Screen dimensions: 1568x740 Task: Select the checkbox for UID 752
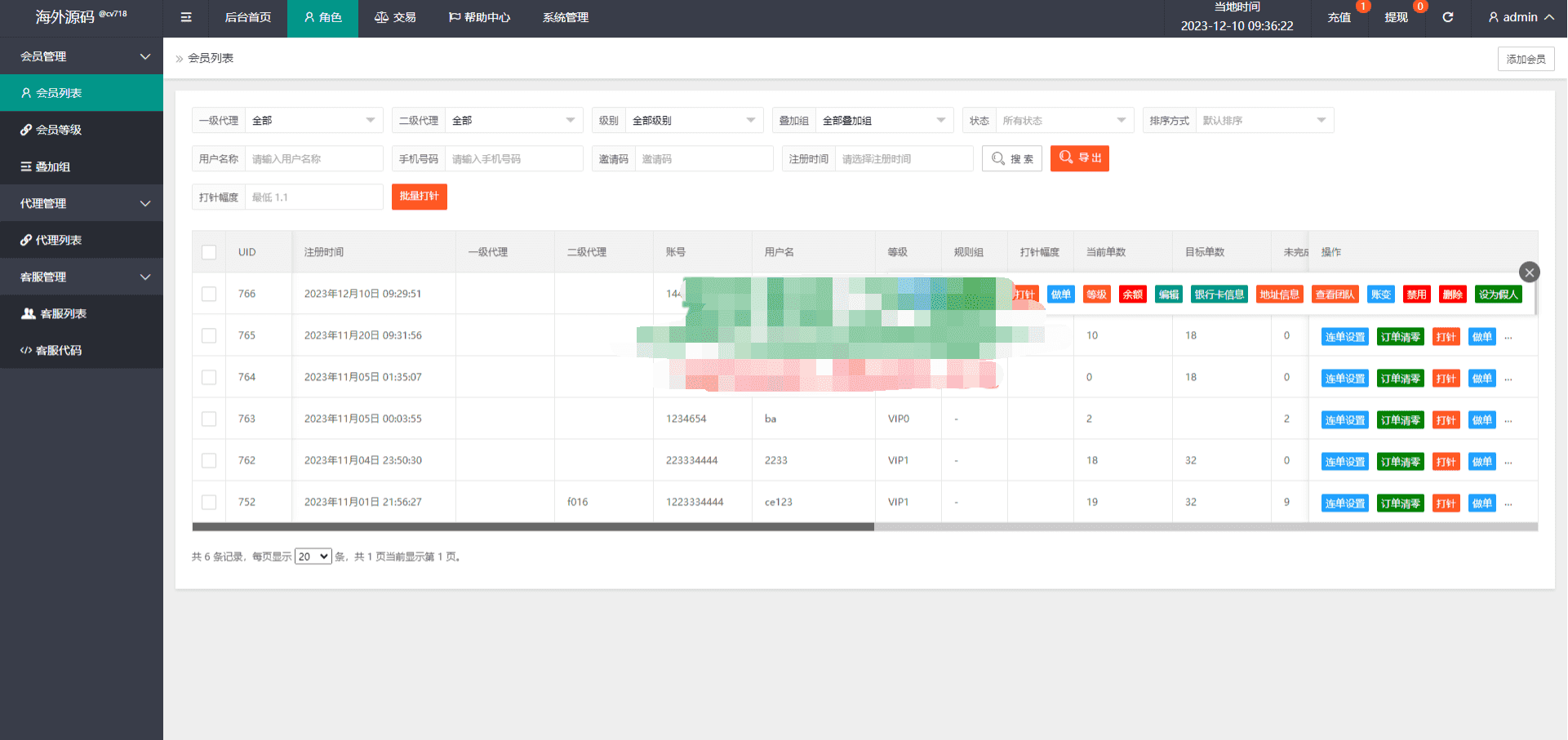[209, 502]
